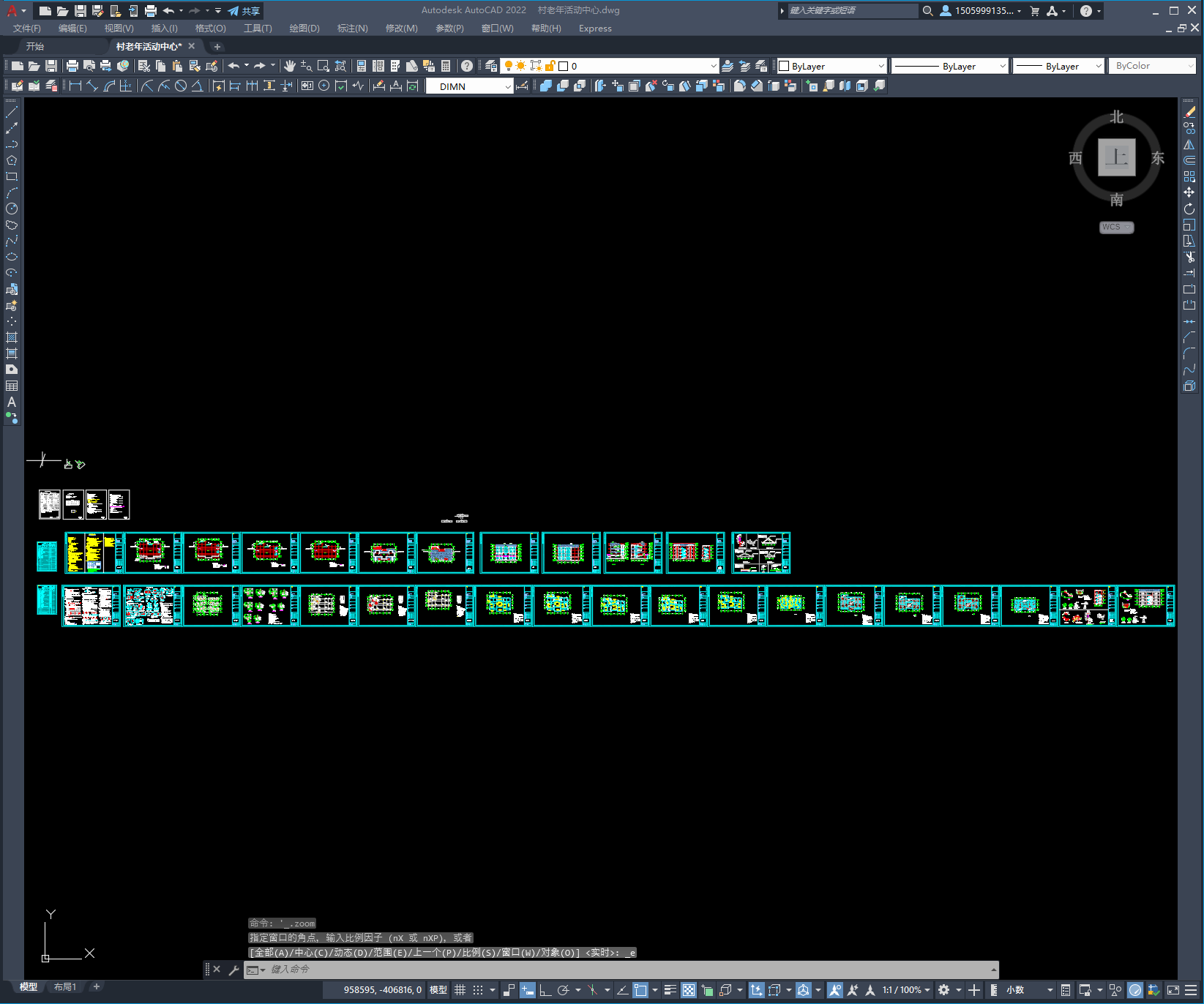Click the ViewCube 上 top face
This screenshot has width=1204, height=1004.
[x=1116, y=157]
